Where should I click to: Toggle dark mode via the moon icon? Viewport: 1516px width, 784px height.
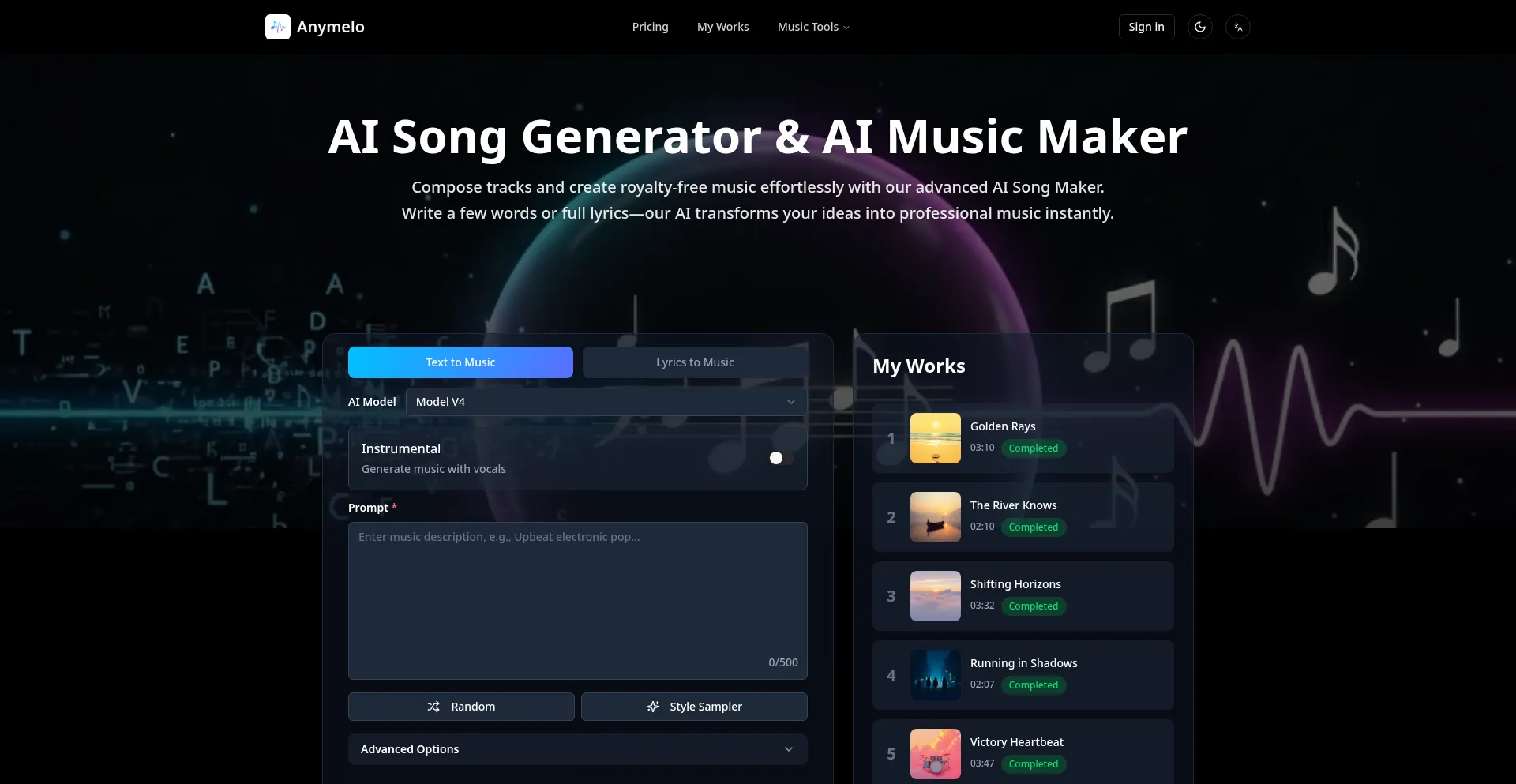(1199, 26)
